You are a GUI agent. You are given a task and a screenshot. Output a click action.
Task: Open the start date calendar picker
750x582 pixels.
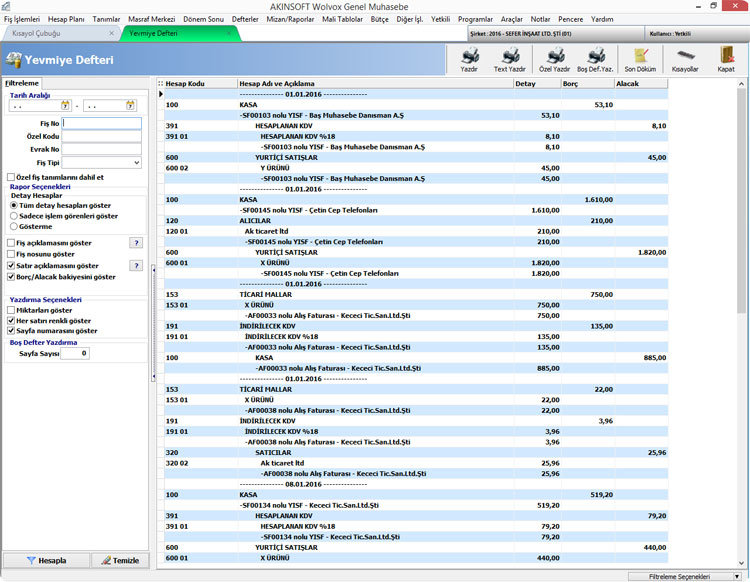pyautogui.click(x=66, y=105)
